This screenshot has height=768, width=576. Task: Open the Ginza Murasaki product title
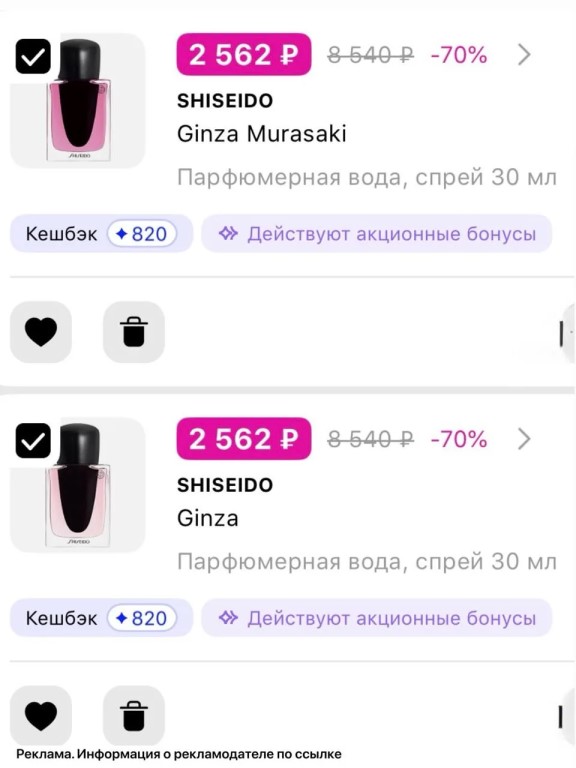tap(262, 134)
